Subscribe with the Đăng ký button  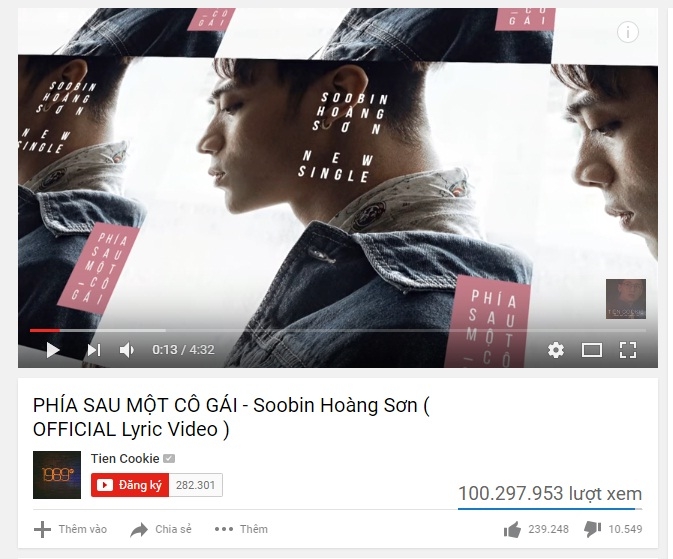click(130, 485)
